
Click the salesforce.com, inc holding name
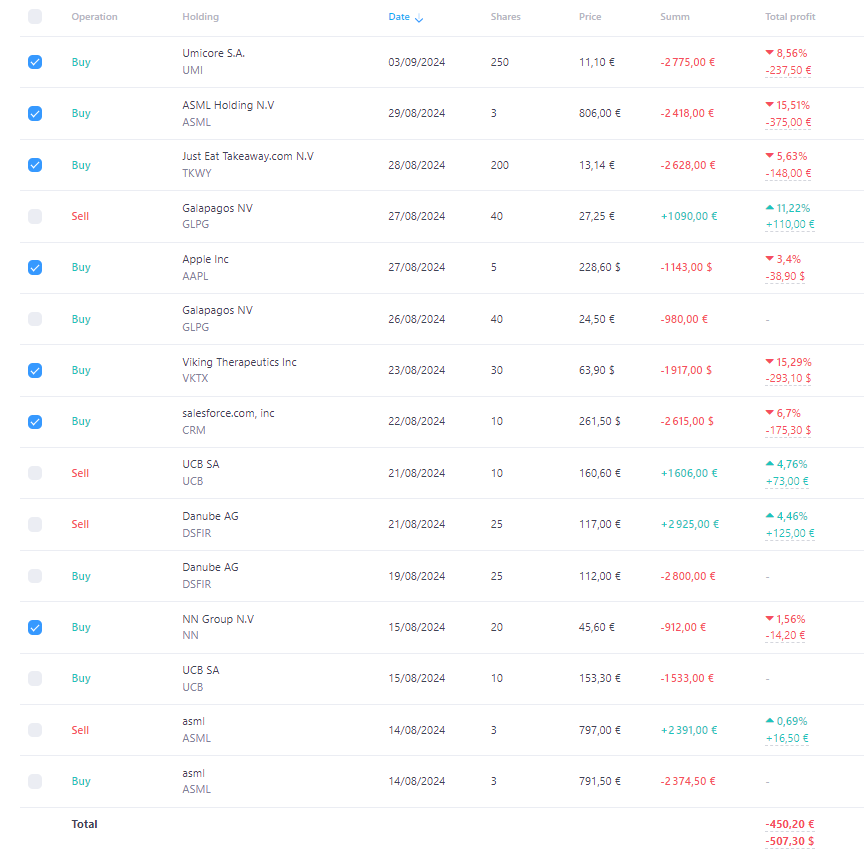[228, 413]
